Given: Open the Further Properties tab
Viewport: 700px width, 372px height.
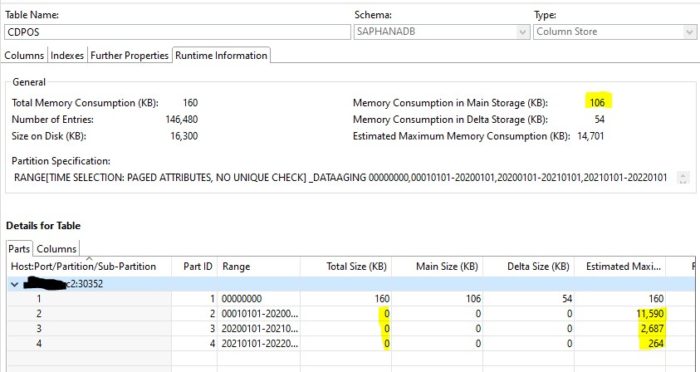Looking at the screenshot, I should point(129,55).
